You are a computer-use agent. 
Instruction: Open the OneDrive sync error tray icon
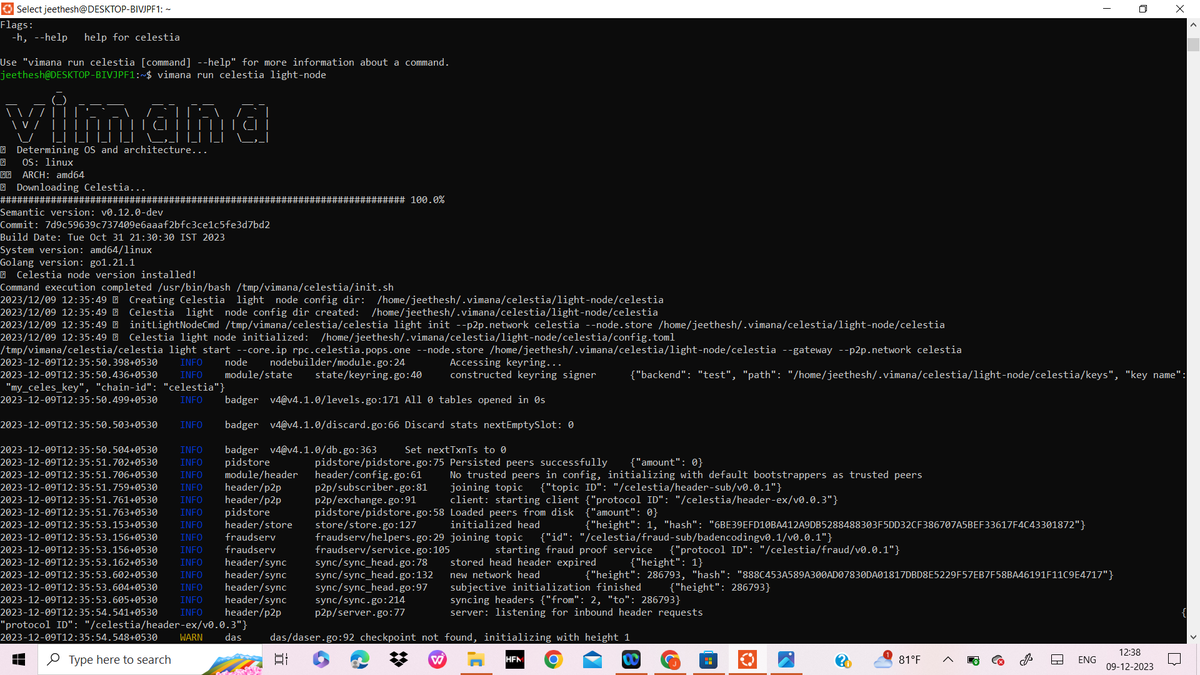point(998,660)
